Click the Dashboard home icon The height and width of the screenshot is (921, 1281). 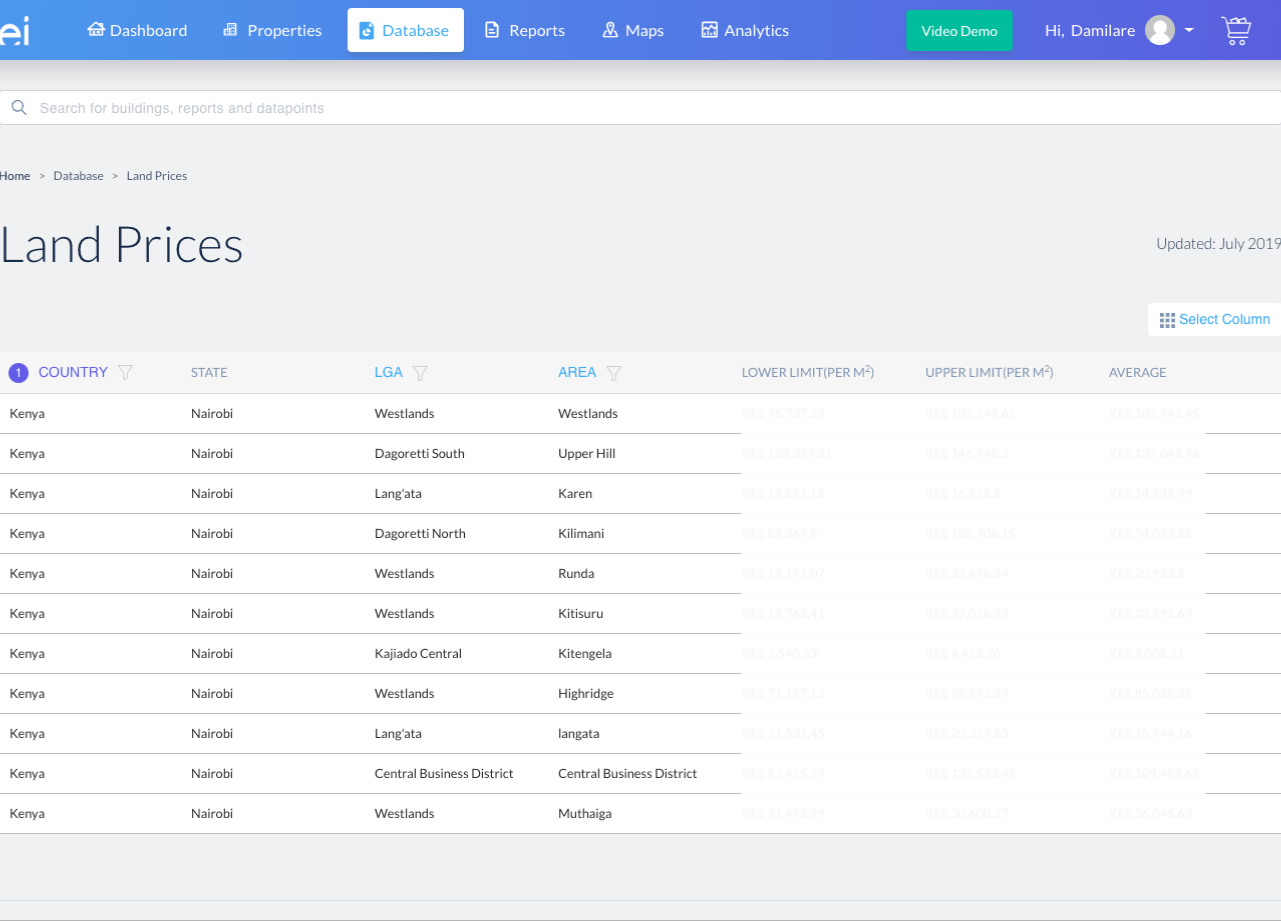point(95,30)
